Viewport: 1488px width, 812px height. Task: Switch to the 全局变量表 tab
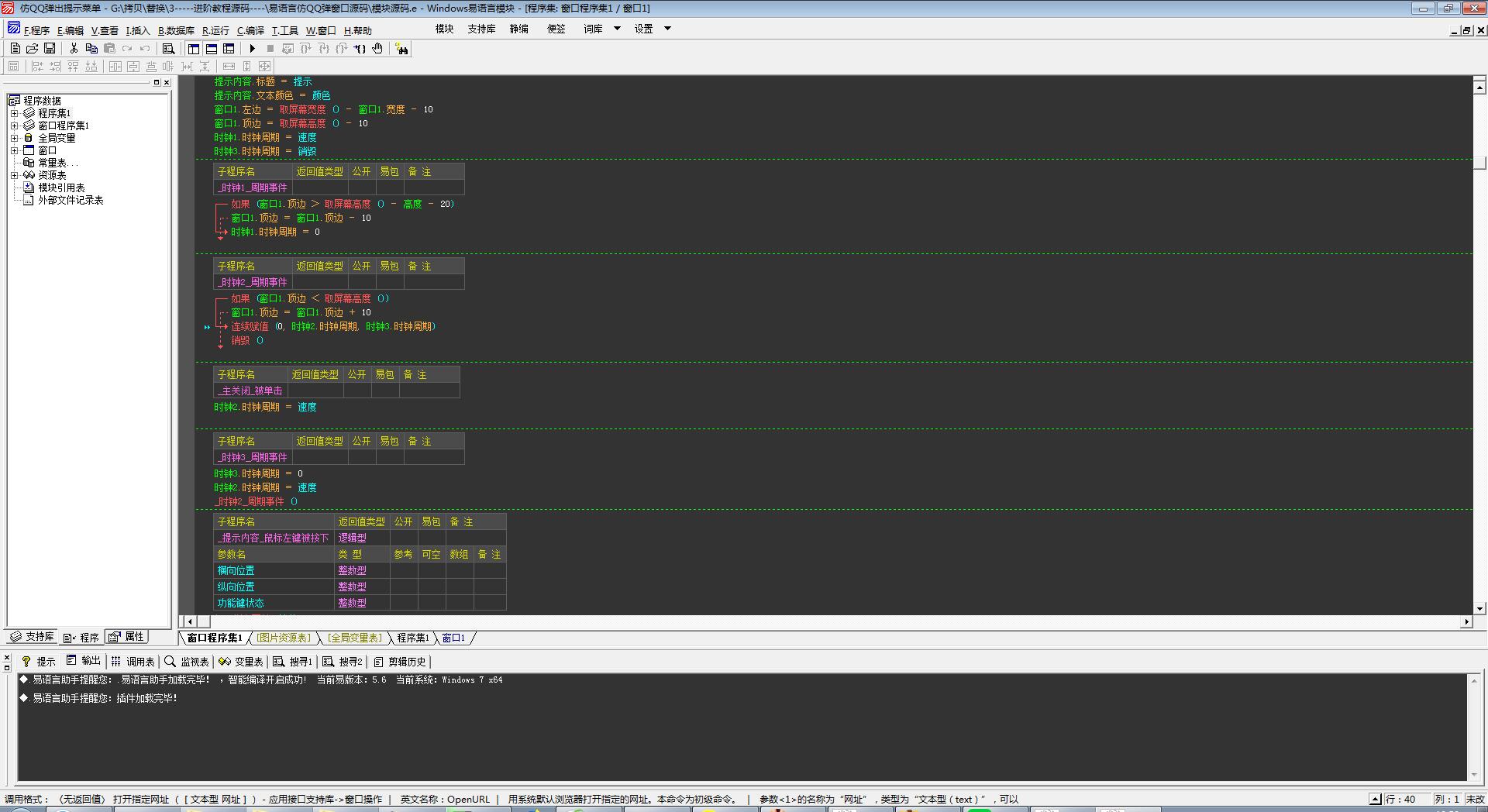point(355,638)
